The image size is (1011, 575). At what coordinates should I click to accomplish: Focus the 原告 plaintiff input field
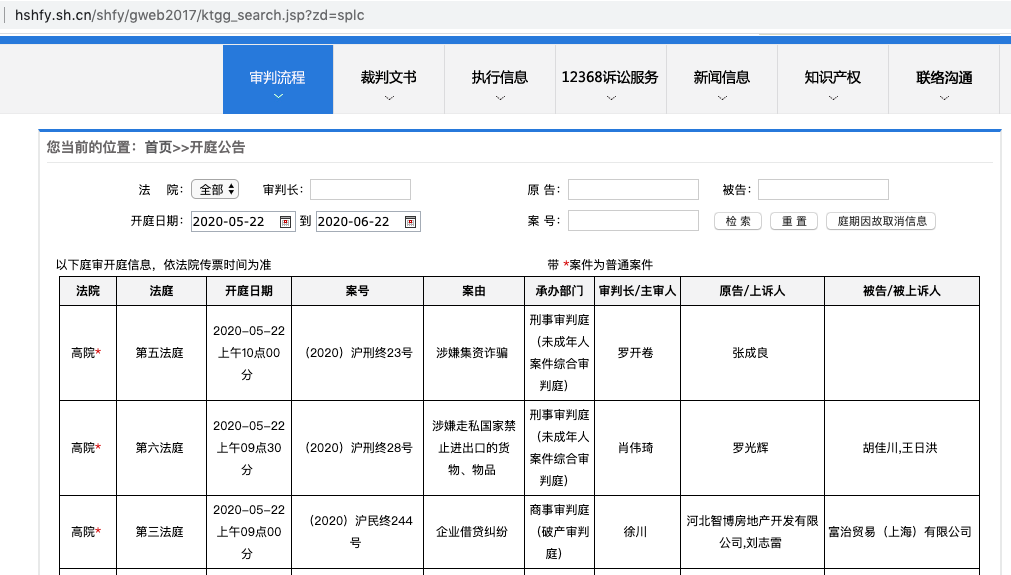click(x=633, y=189)
